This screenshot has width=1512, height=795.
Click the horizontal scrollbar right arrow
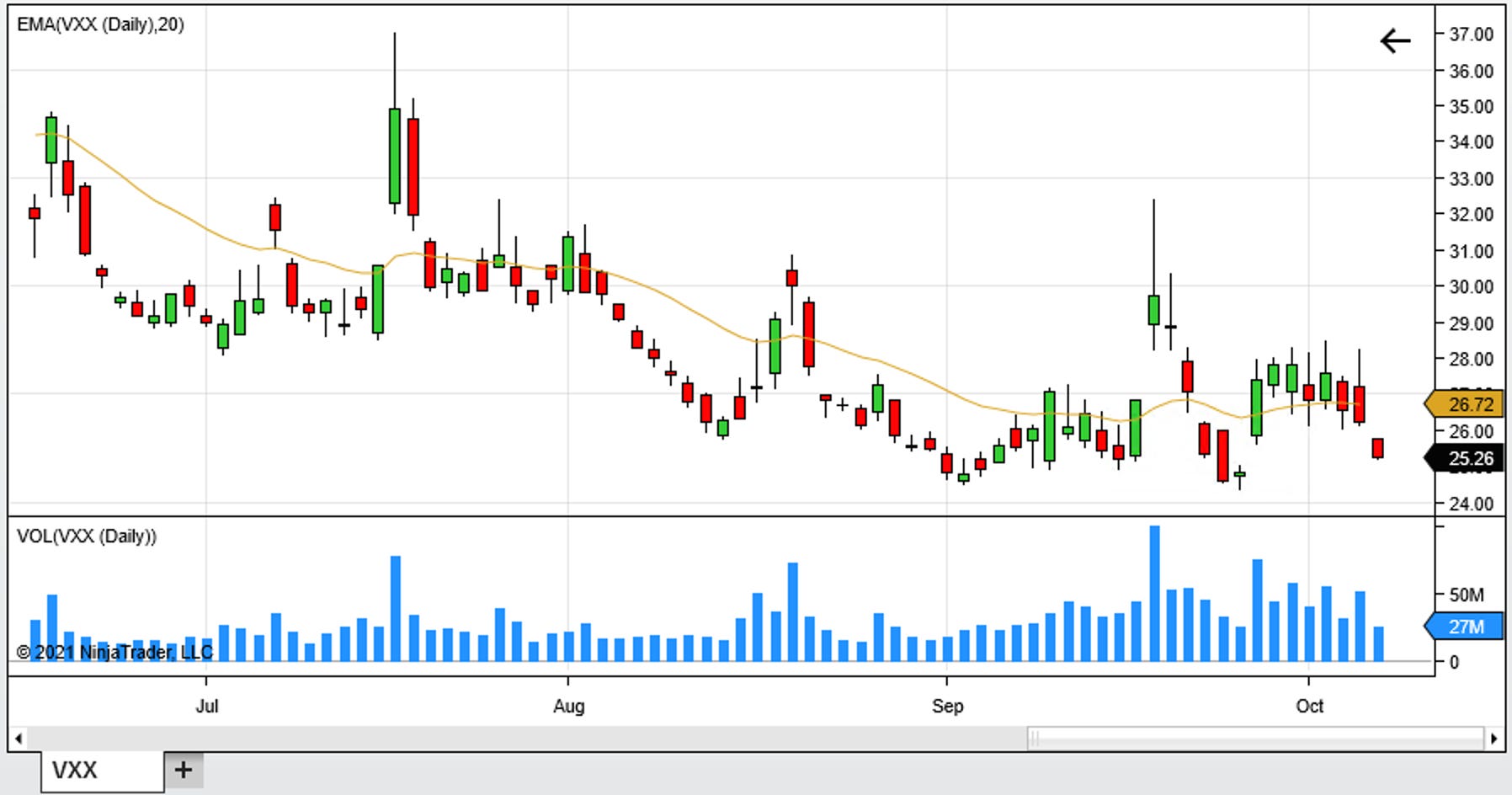click(x=1494, y=739)
